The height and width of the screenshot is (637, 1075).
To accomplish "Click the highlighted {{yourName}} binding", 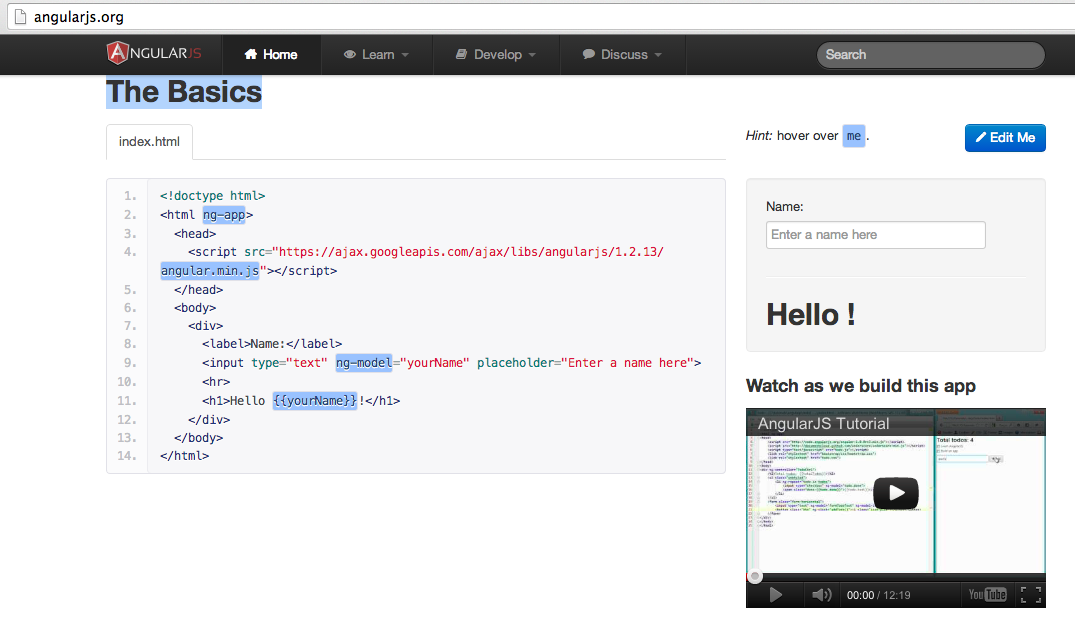I will pyautogui.click(x=315, y=401).
